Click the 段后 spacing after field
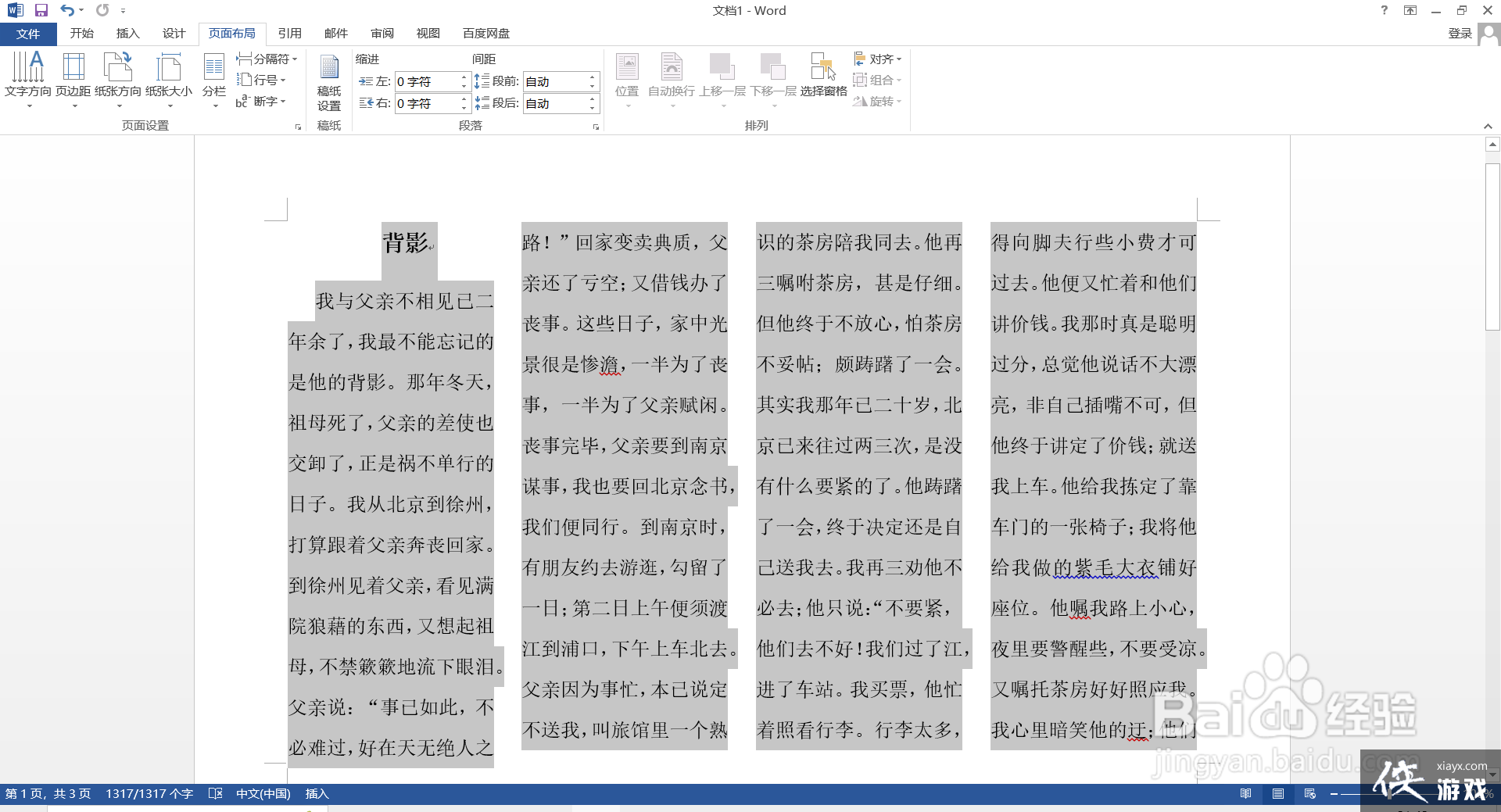Viewport: 1501px width, 812px height. click(x=555, y=103)
